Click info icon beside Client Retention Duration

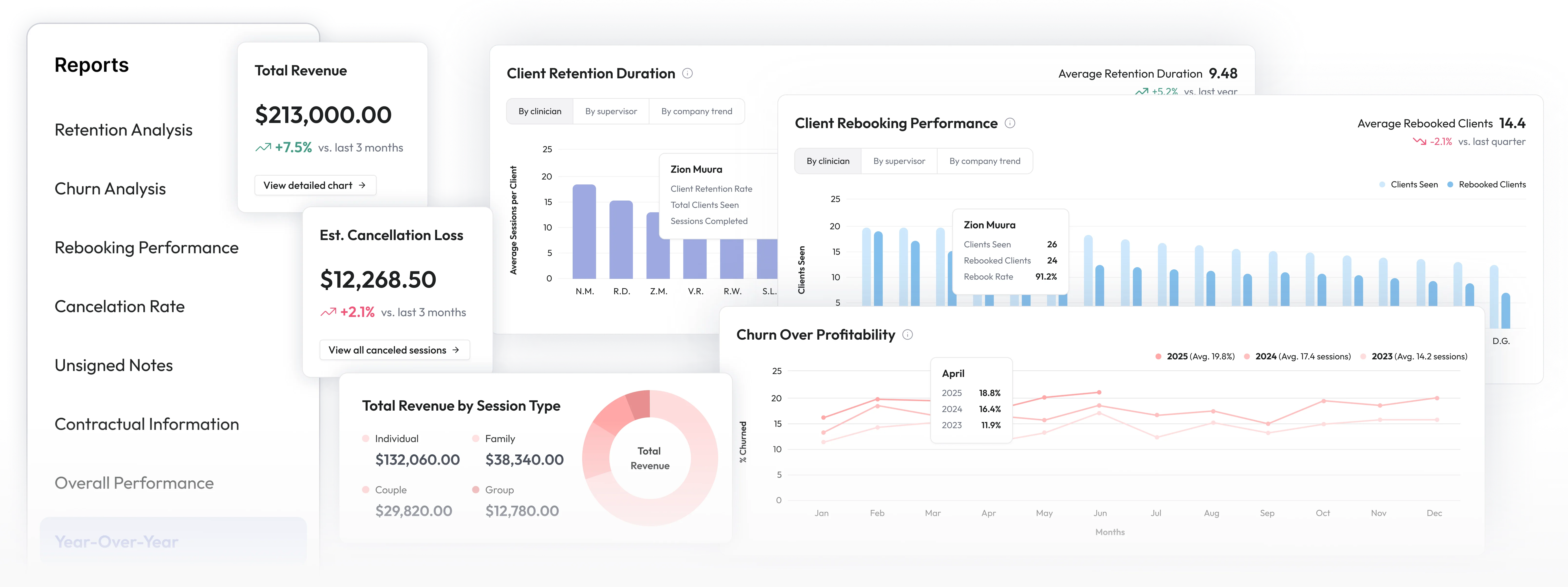point(687,74)
